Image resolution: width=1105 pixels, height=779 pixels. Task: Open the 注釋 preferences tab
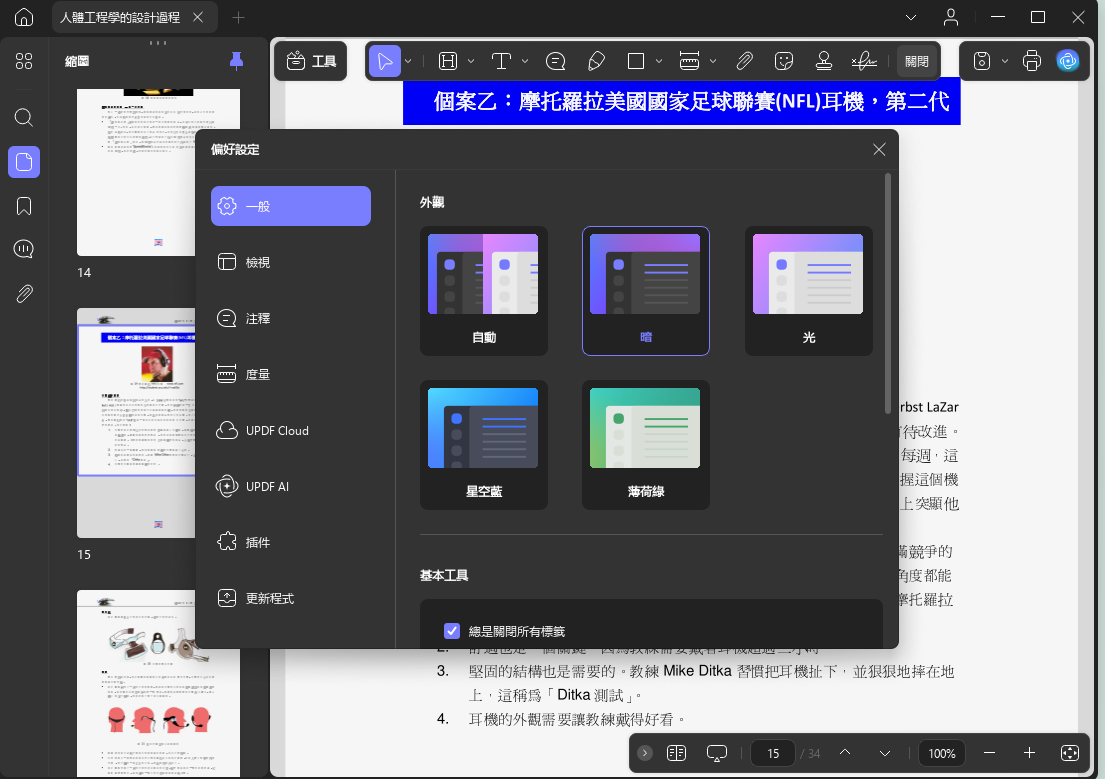pos(291,318)
